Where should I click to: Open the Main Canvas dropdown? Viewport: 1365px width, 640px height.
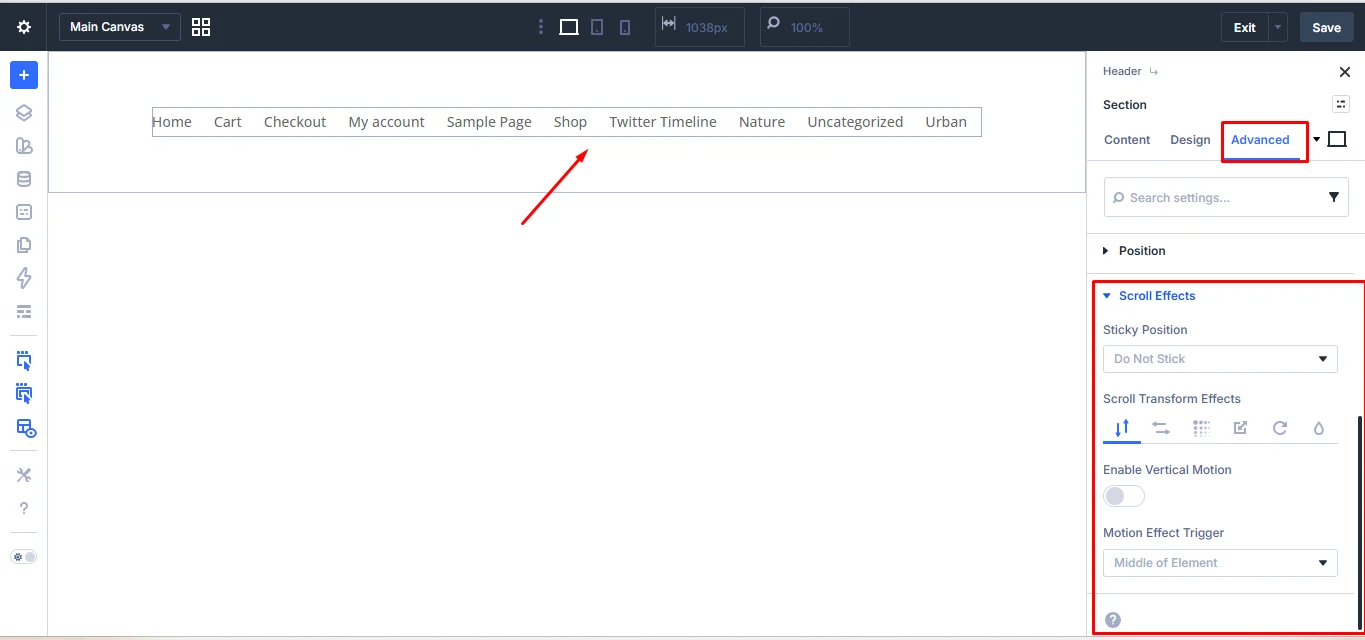click(x=120, y=27)
